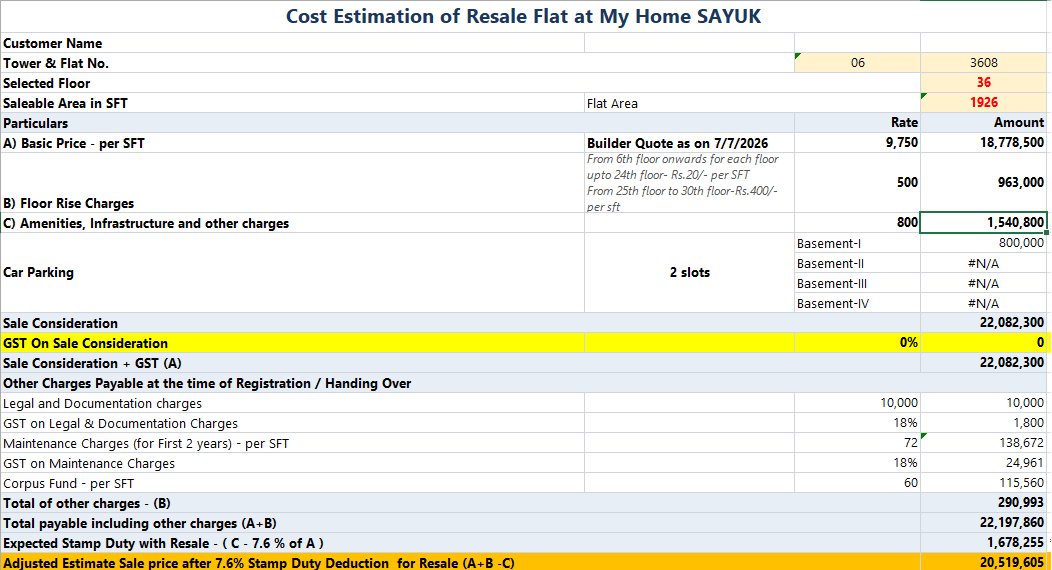
Task: Click 'C) Amenities, Infrastructure and other charges' label
Action: pos(146,223)
